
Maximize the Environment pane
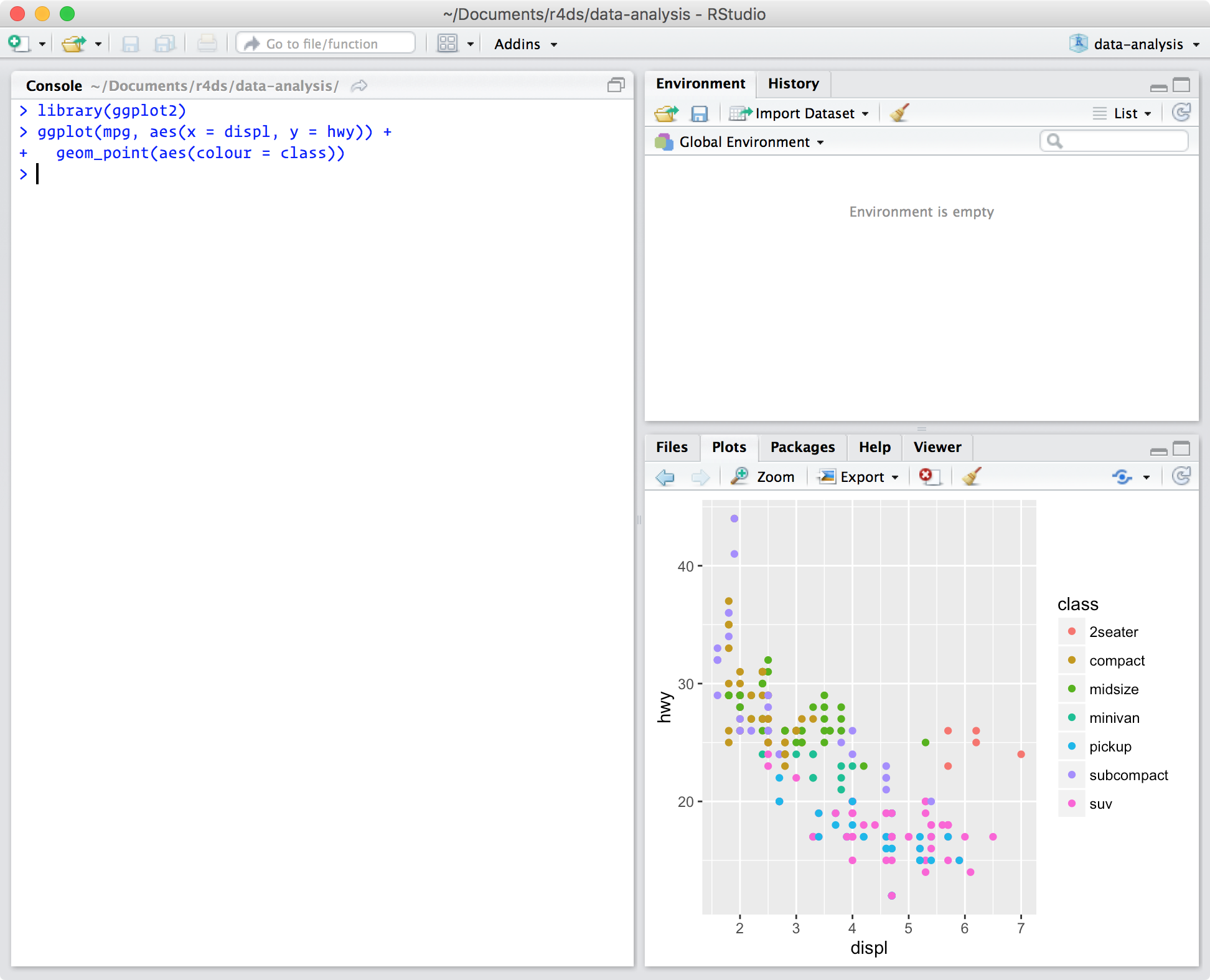1181,85
